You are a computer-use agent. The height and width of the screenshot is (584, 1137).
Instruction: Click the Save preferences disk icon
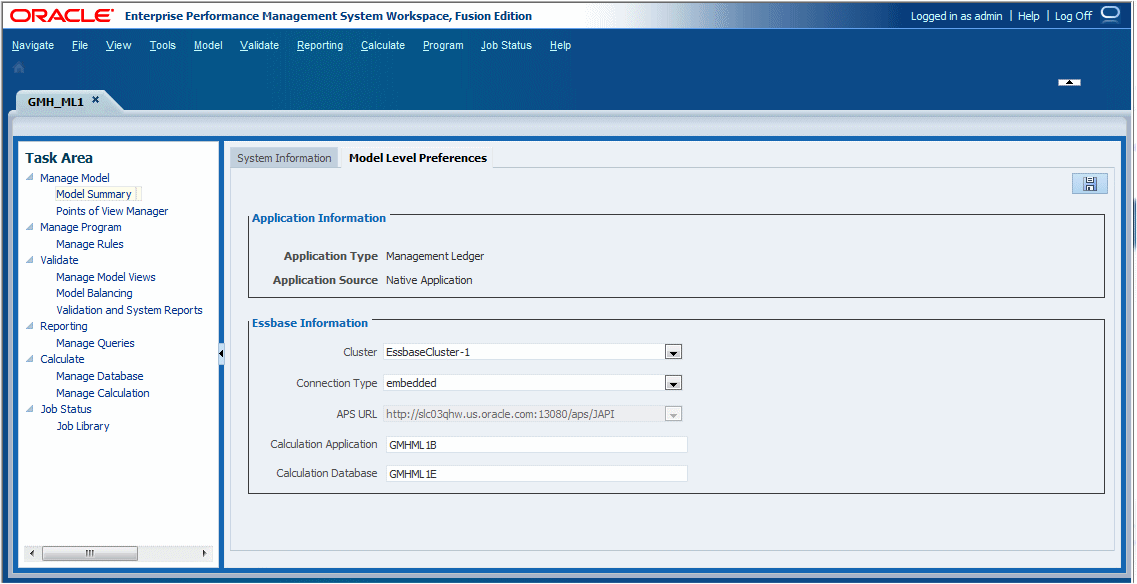[1090, 184]
